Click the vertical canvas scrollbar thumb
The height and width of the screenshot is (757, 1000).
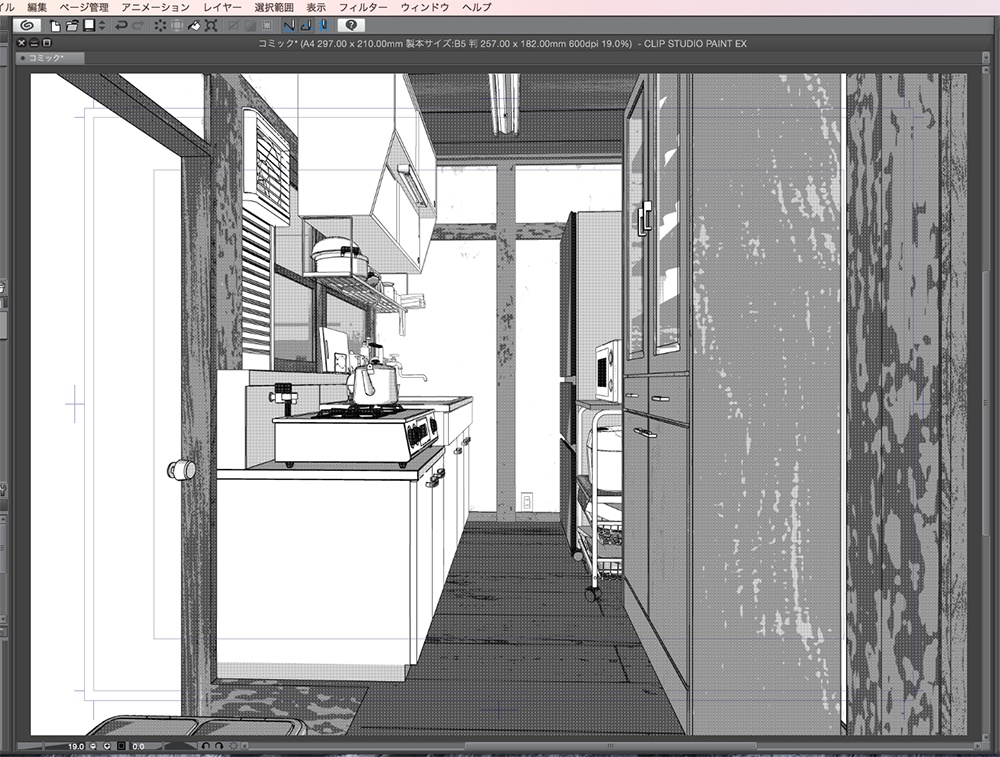click(986, 403)
